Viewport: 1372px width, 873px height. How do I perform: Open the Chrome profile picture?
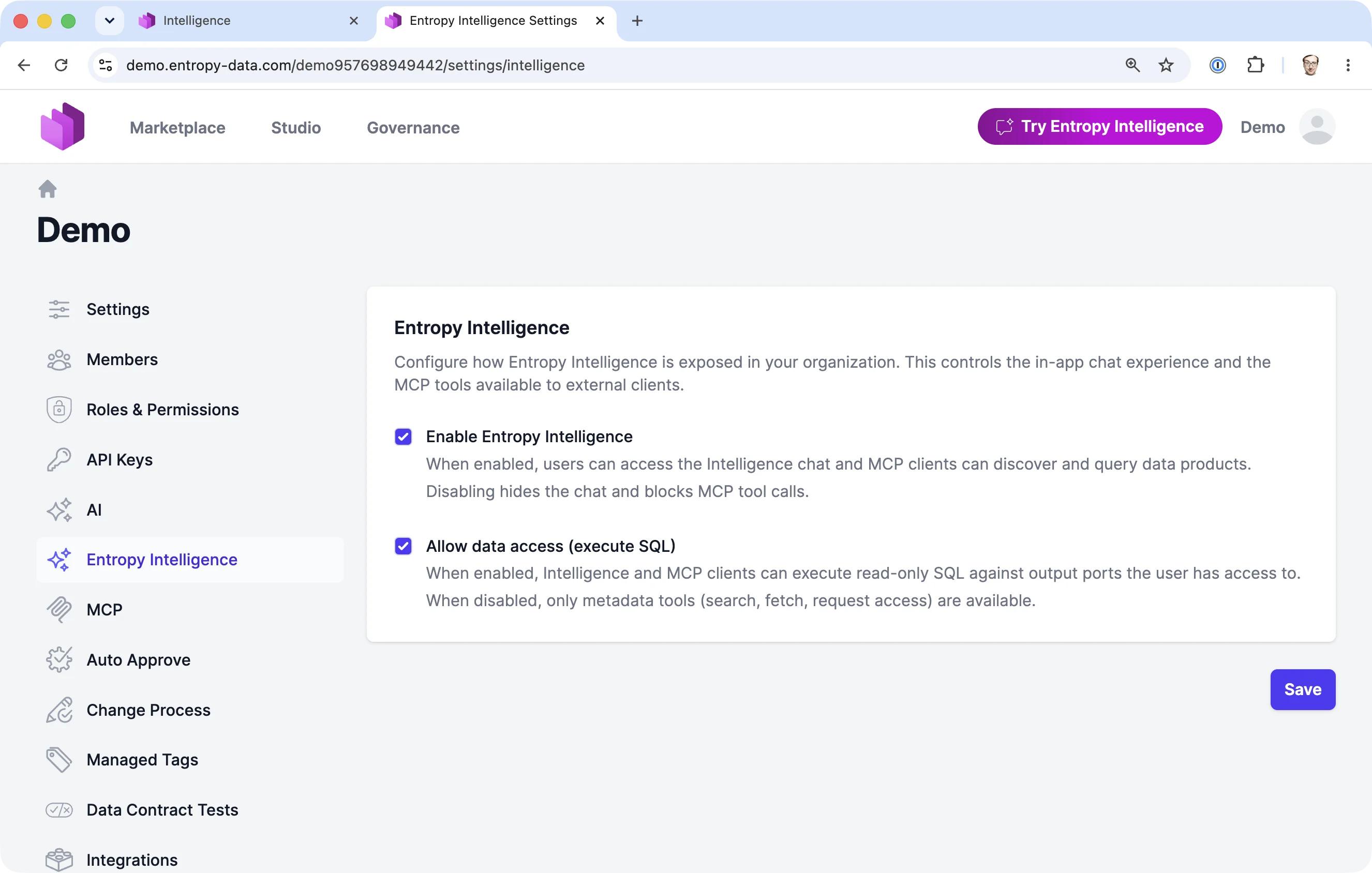[1310, 65]
